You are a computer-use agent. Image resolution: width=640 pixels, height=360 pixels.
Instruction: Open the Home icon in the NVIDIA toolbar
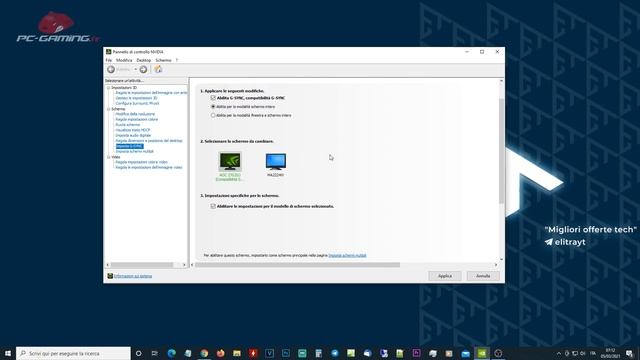point(158,69)
